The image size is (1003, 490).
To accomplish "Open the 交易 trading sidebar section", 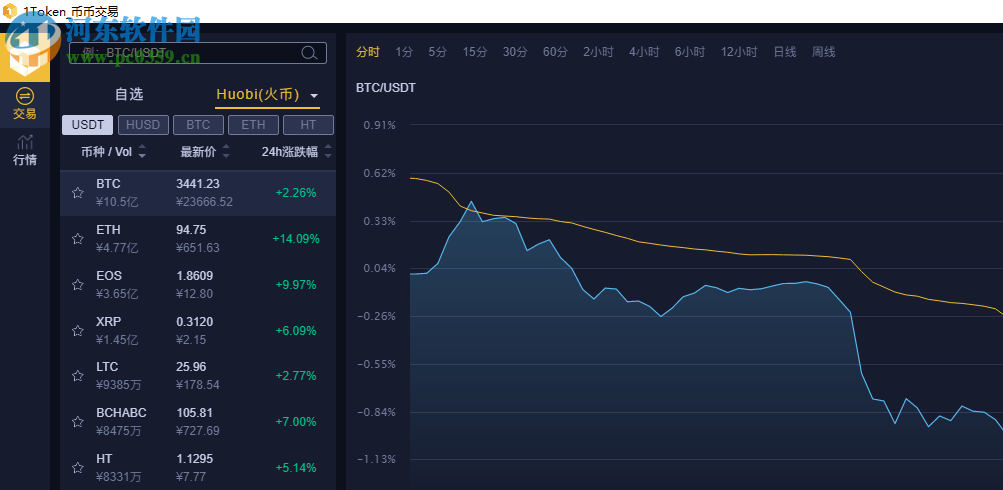I will pyautogui.click(x=24, y=104).
